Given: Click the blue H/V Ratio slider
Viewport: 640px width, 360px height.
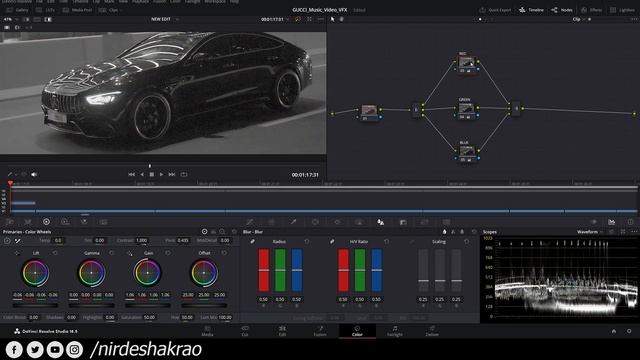Looking at the screenshot, I should point(376,270).
